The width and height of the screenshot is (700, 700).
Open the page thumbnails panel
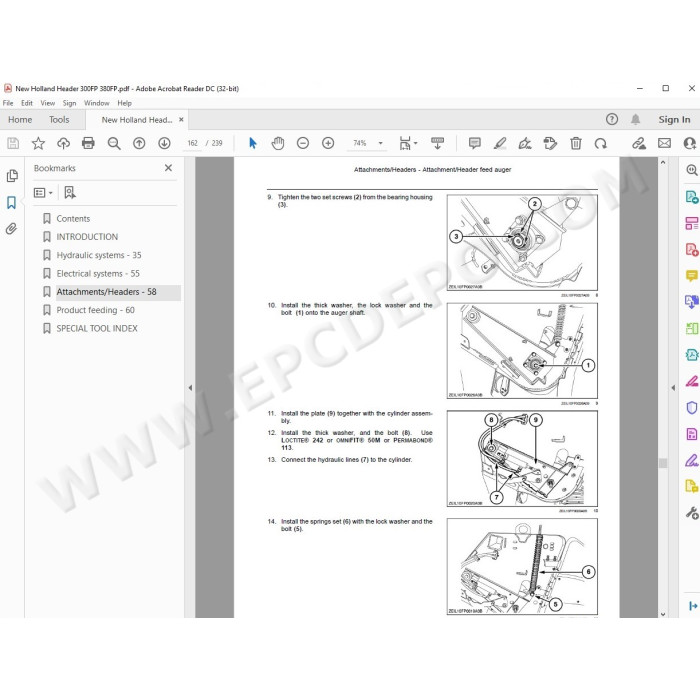[x=12, y=176]
